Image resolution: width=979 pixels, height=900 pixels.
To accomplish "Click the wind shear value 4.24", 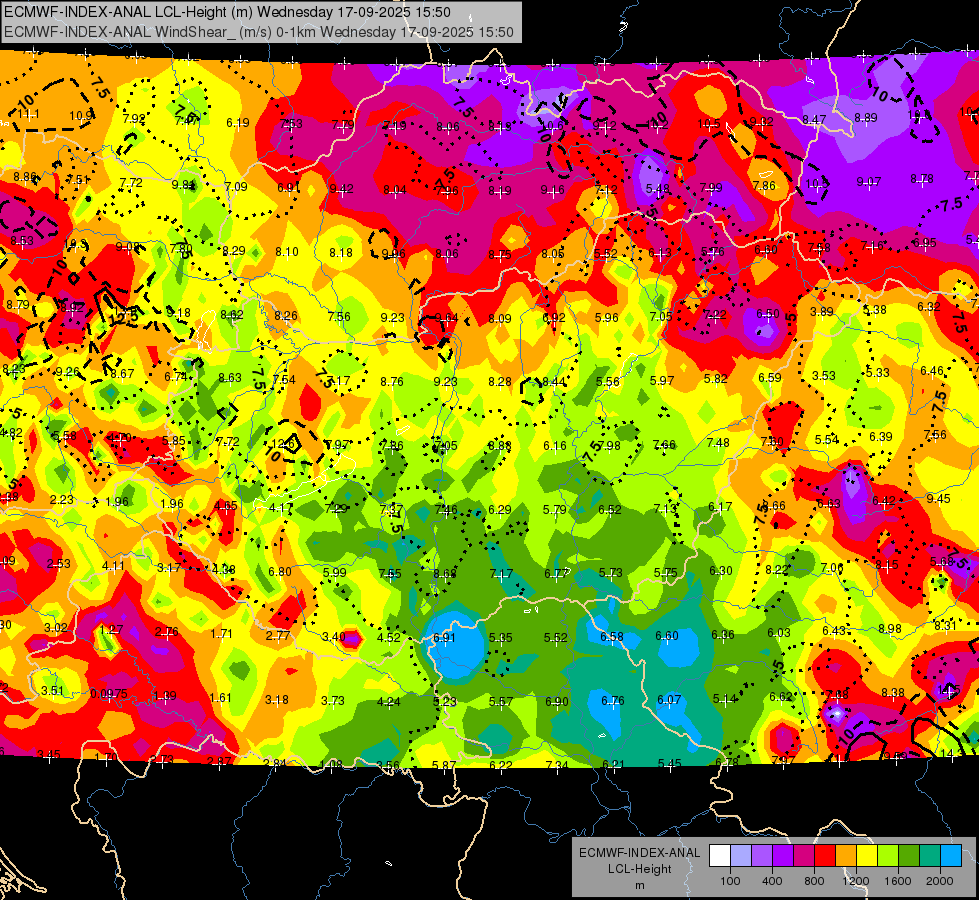I will click(x=388, y=701).
